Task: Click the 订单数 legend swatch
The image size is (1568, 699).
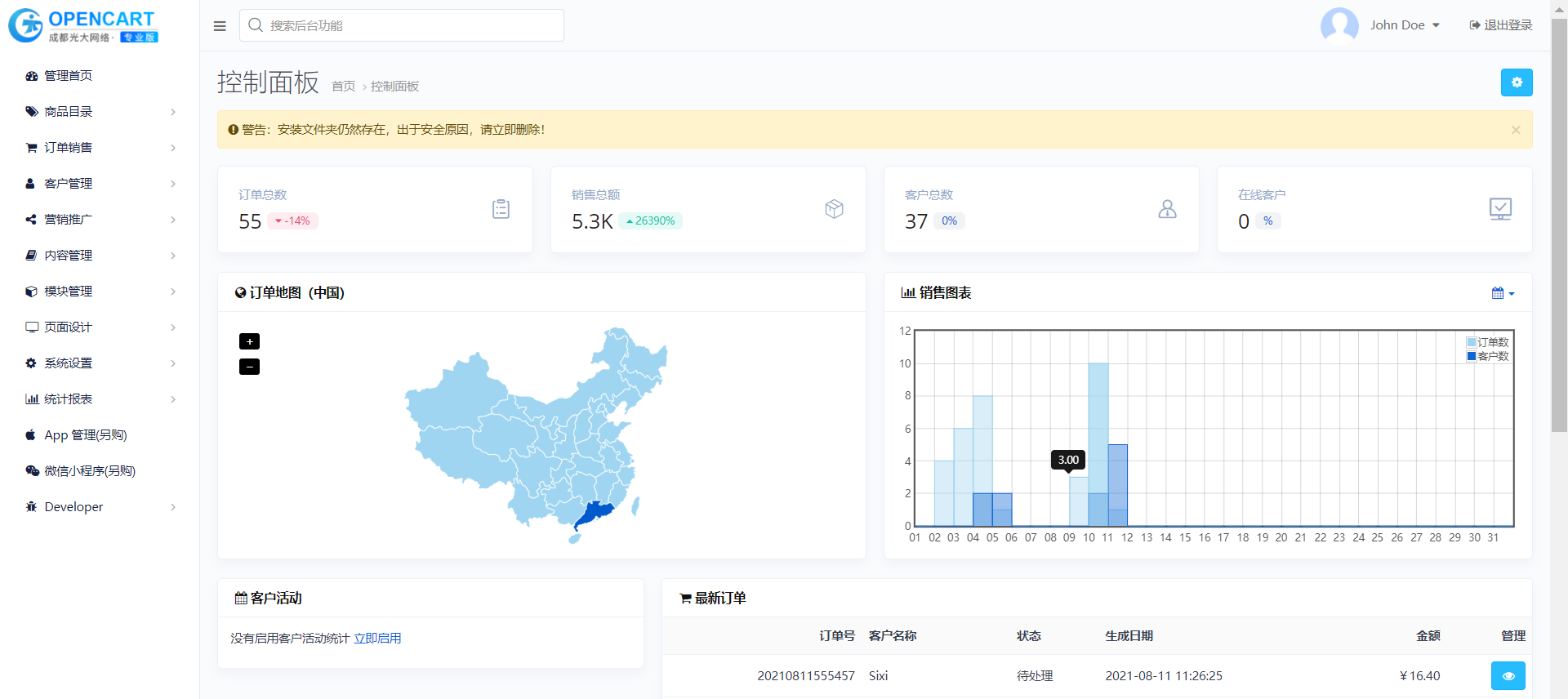Action: tap(1472, 343)
